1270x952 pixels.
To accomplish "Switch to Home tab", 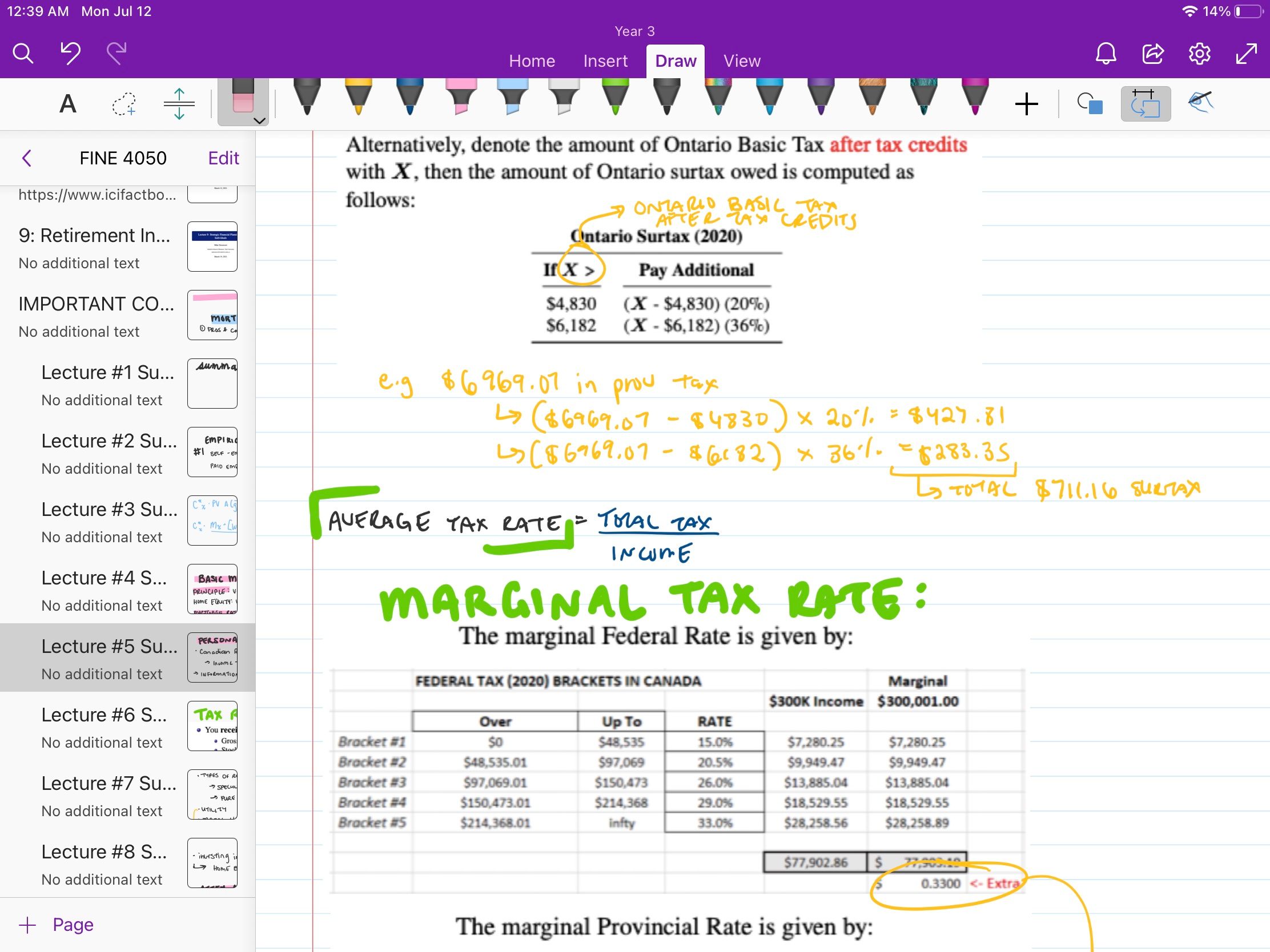I will point(530,61).
